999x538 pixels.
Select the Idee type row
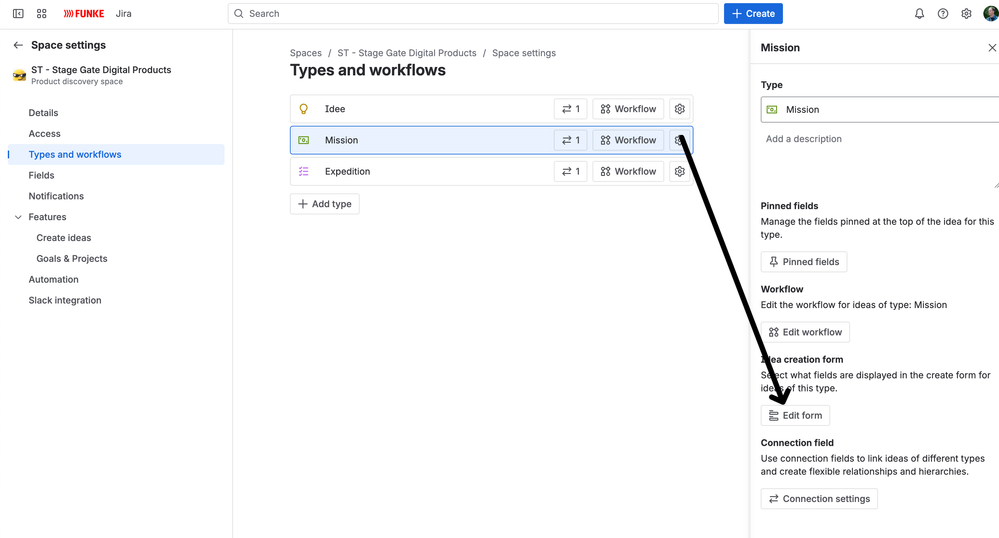pyautogui.click(x=491, y=109)
